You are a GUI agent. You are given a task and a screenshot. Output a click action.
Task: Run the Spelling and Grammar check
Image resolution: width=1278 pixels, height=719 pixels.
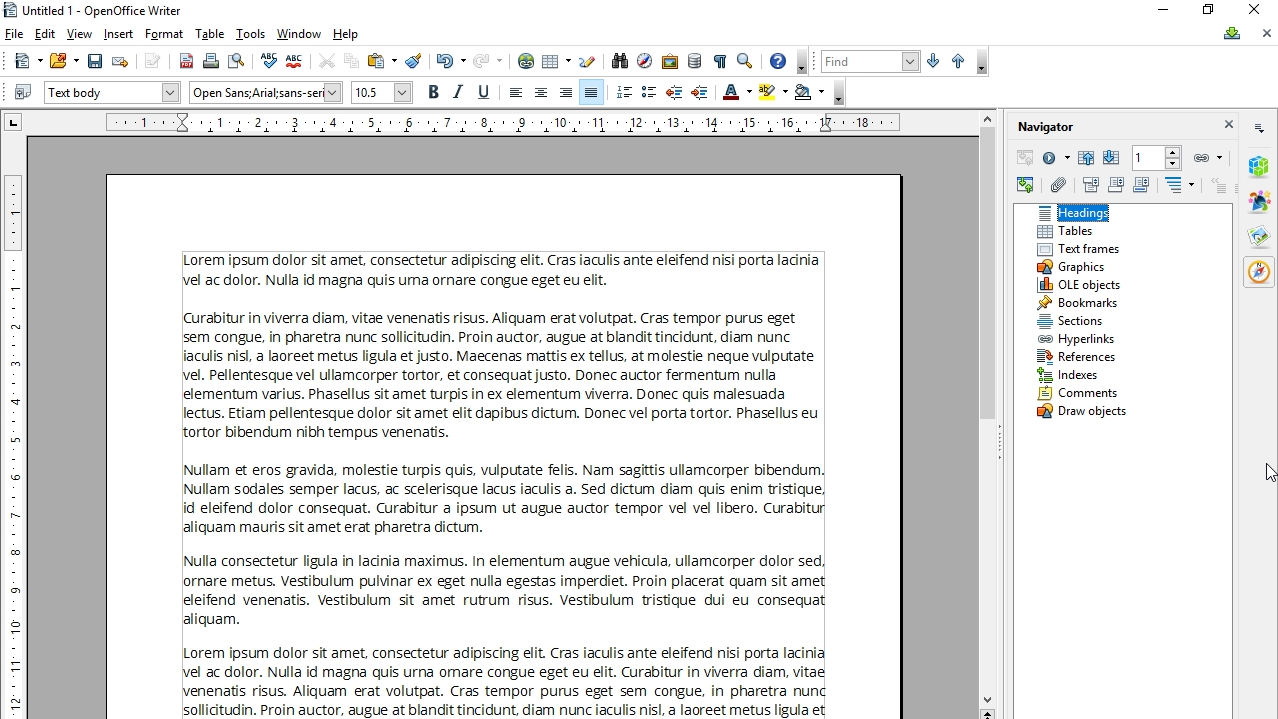tap(268, 61)
